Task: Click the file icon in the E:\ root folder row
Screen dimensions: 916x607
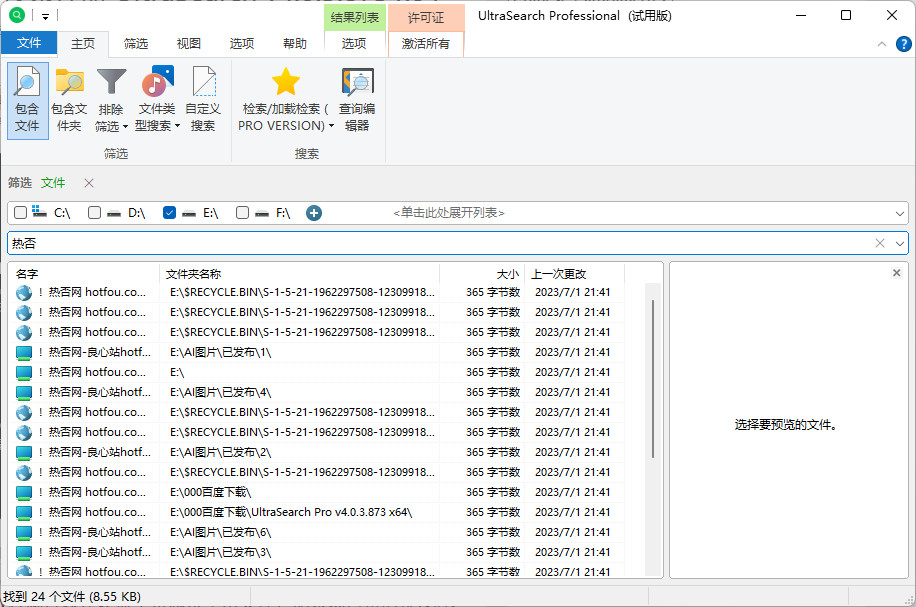Action: (24, 372)
